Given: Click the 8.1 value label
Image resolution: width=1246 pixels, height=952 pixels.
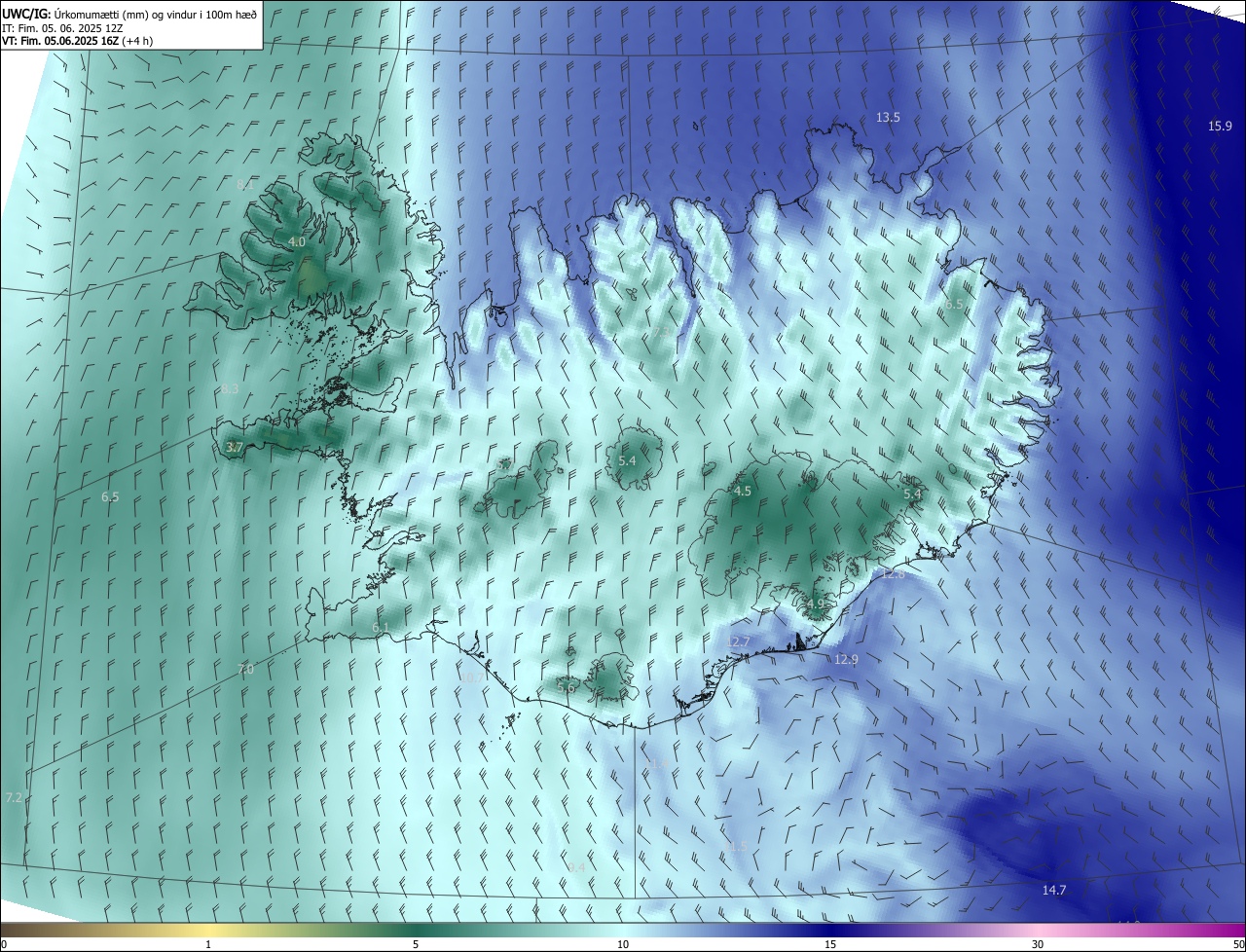Looking at the screenshot, I should [x=245, y=184].
